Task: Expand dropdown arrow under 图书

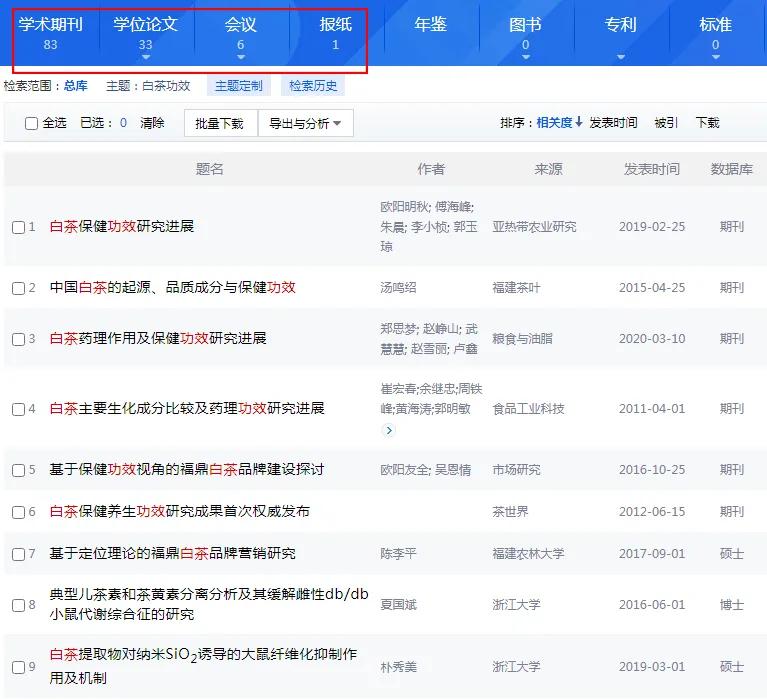Action: (x=525, y=57)
